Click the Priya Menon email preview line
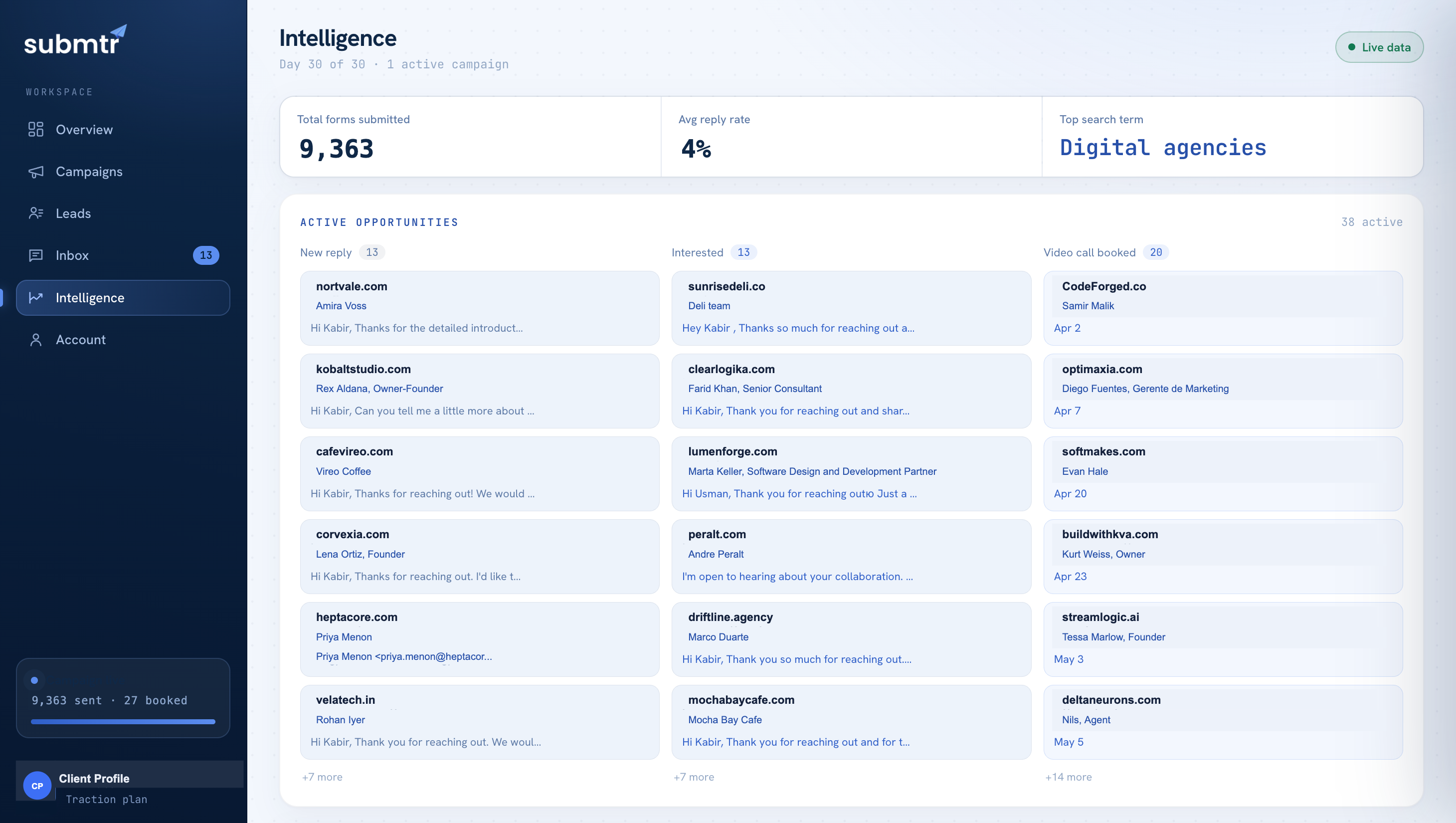This screenshot has width=1456, height=823. click(403, 656)
